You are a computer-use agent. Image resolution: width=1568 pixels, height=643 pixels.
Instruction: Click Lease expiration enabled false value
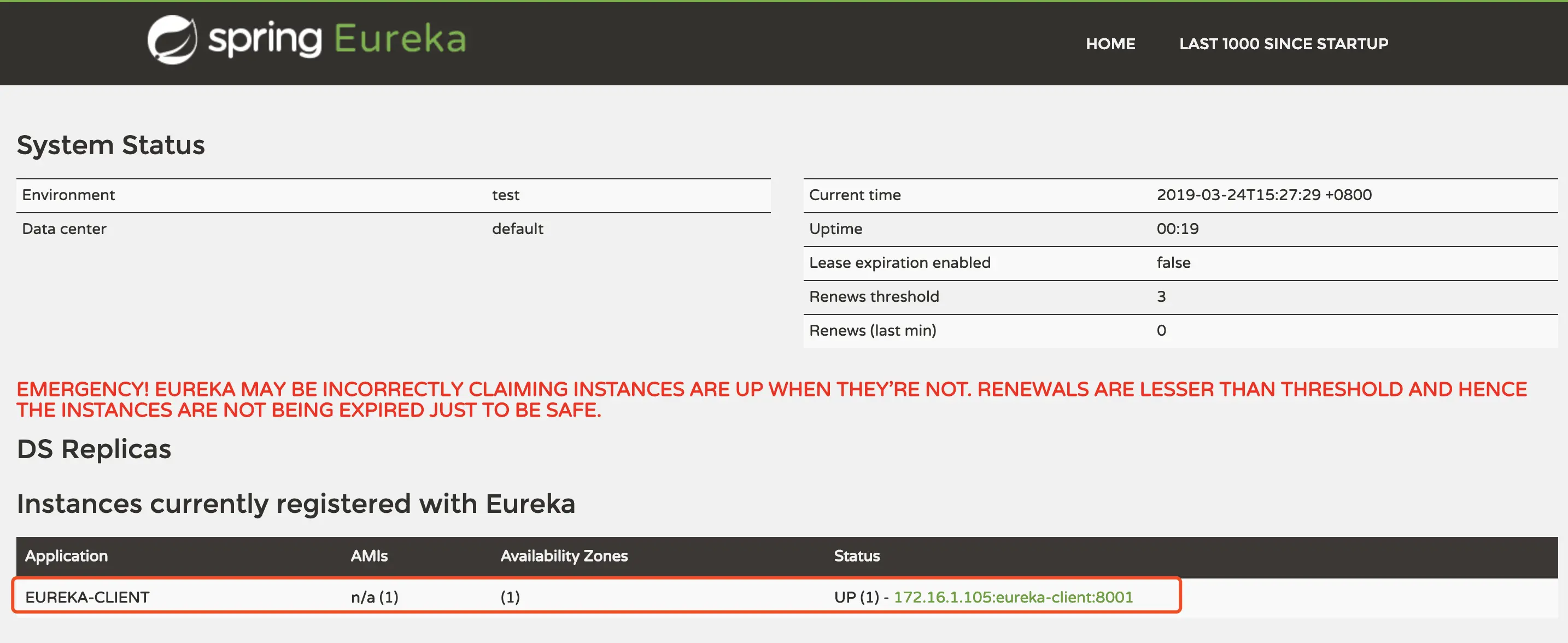[x=1173, y=262]
